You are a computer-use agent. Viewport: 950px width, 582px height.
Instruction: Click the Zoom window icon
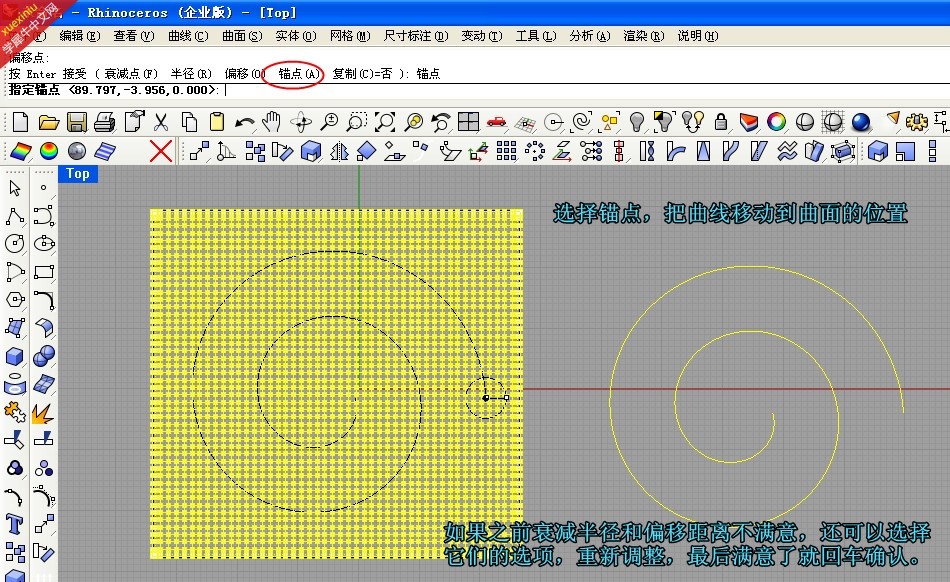tap(356, 122)
